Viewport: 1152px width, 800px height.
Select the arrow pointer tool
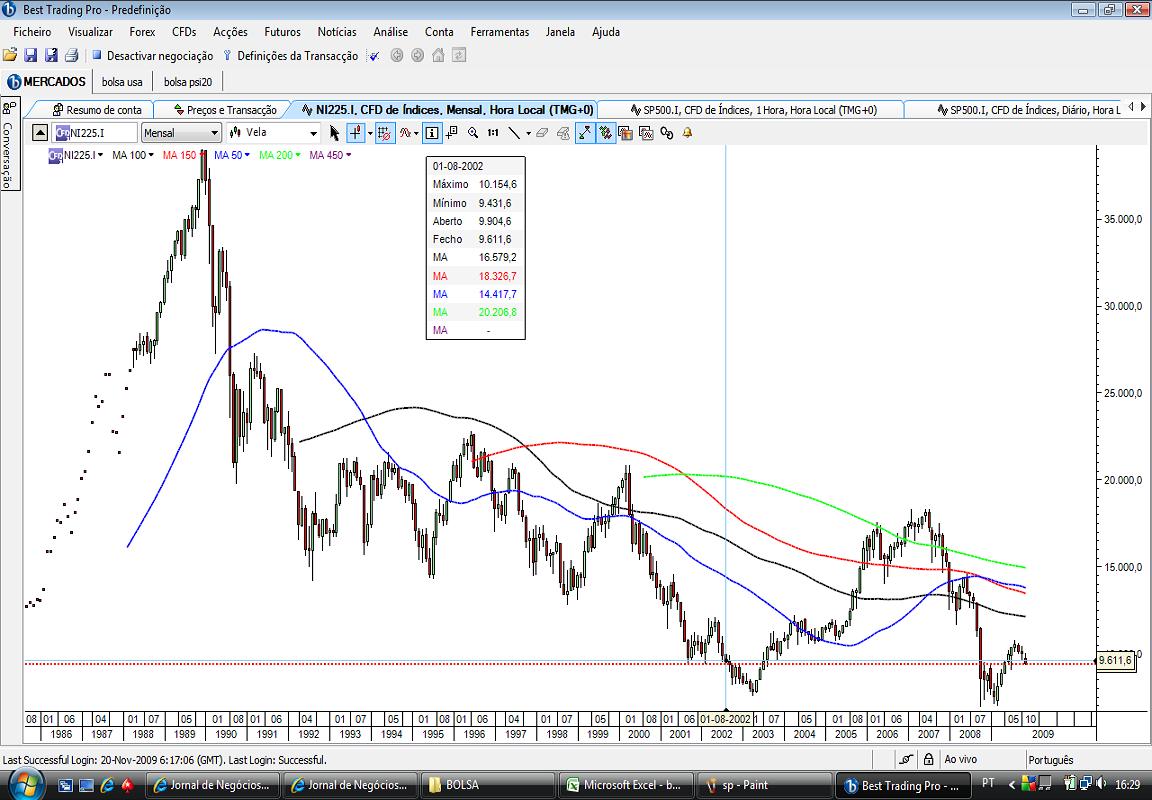(x=334, y=133)
